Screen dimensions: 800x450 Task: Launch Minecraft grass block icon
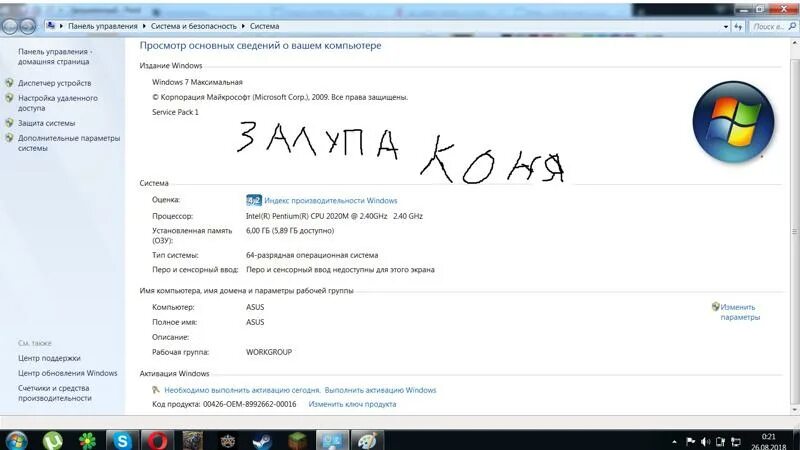pyautogui.click(x=297, y=440)
